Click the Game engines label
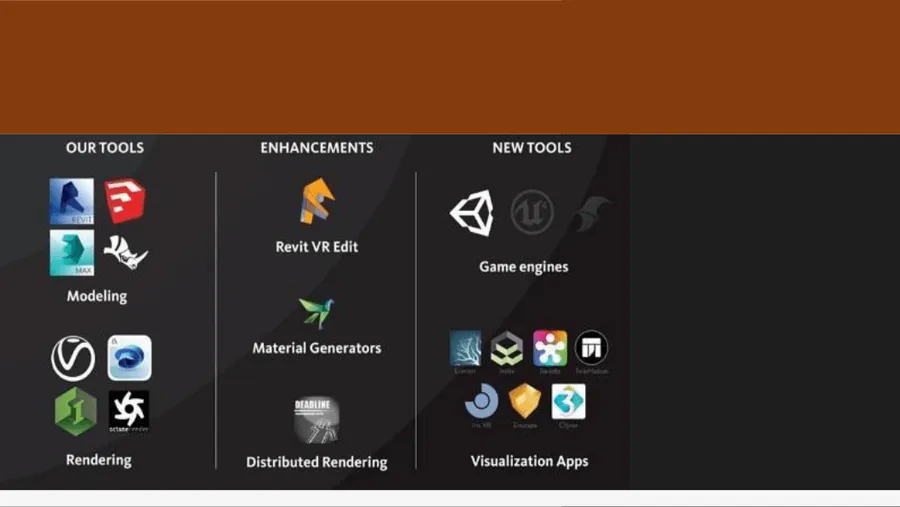 click(x=524, y=267)
